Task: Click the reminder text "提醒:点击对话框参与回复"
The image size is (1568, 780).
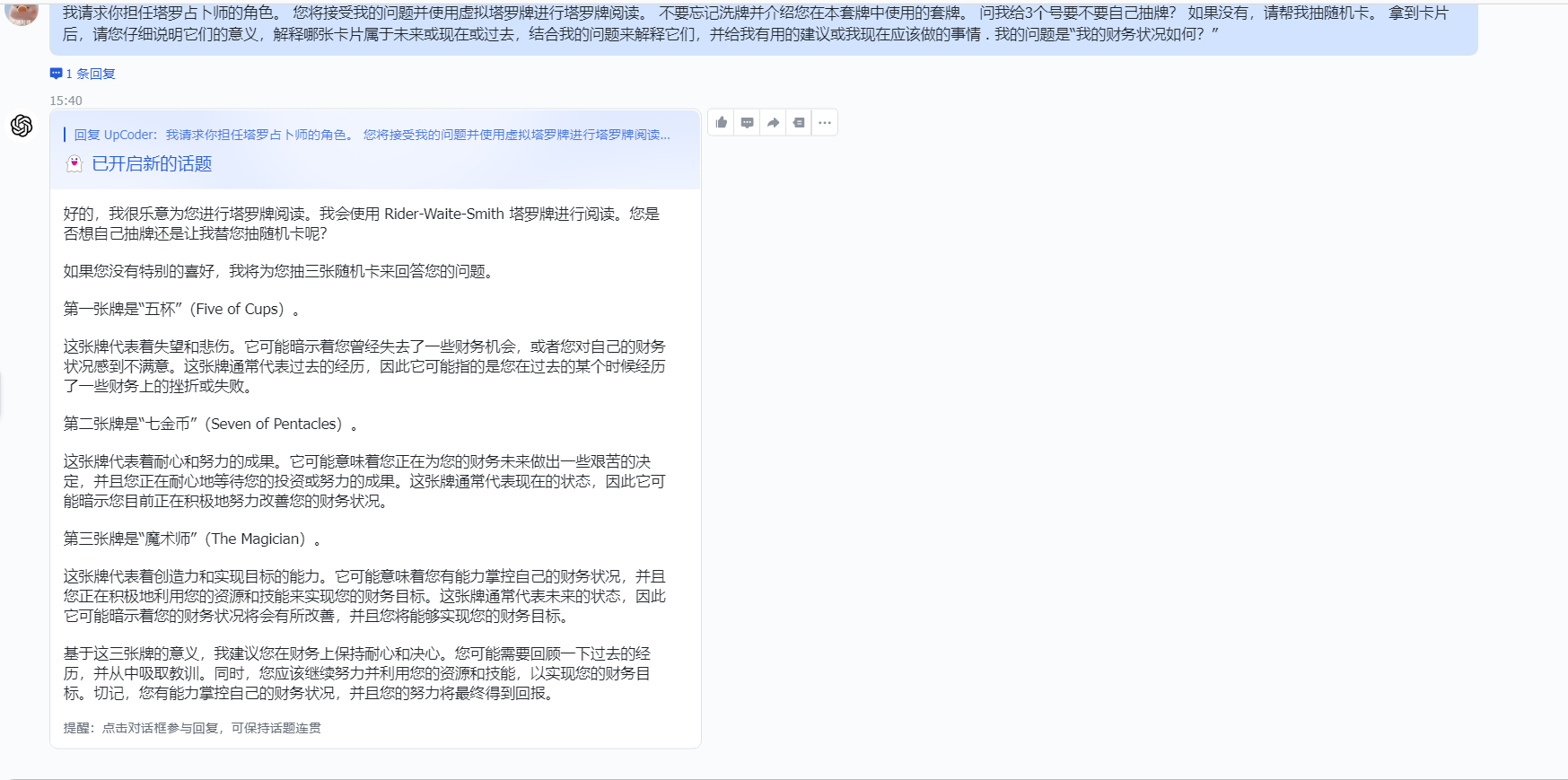Action: 192,728
